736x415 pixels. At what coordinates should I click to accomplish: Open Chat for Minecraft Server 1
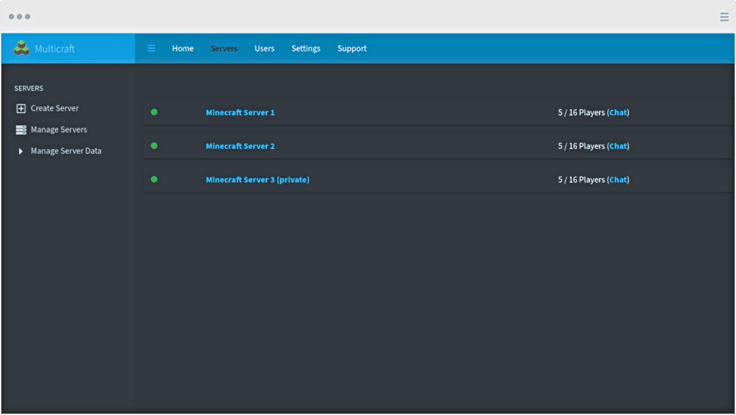point(618,113)
